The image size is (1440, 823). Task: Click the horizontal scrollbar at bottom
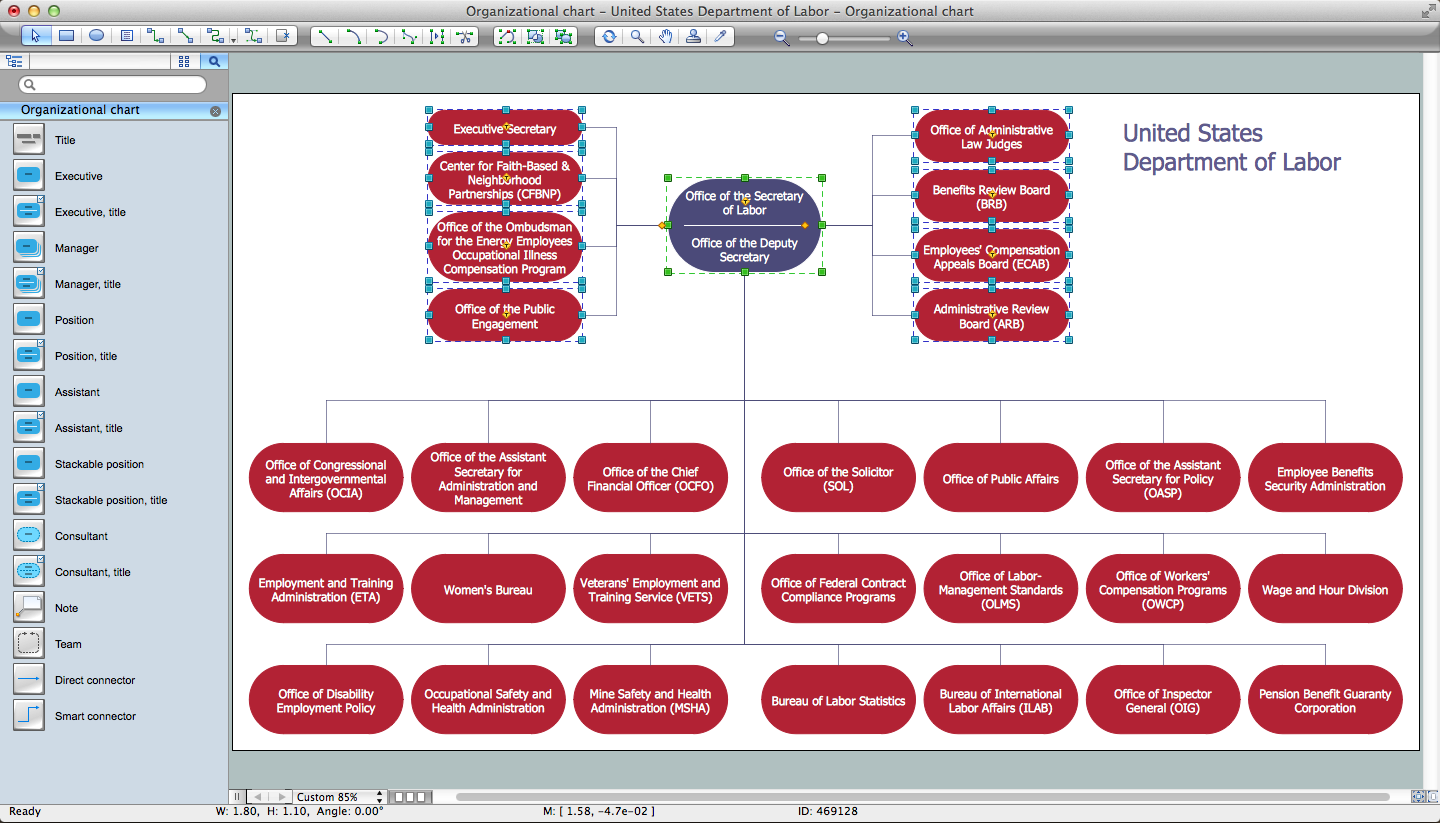pyautogui.click(x=922, y=797)
